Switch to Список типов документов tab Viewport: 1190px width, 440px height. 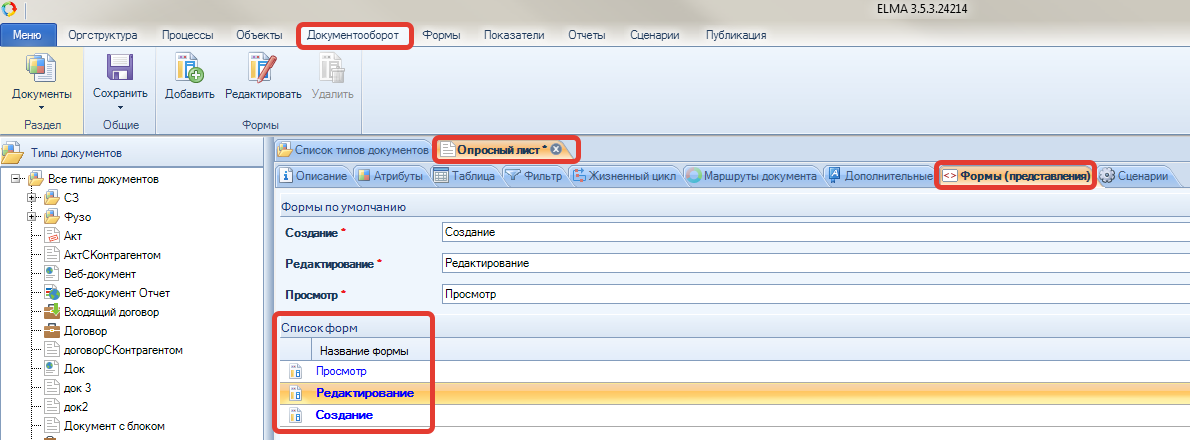pyautogui.click(x=353, y=150)
